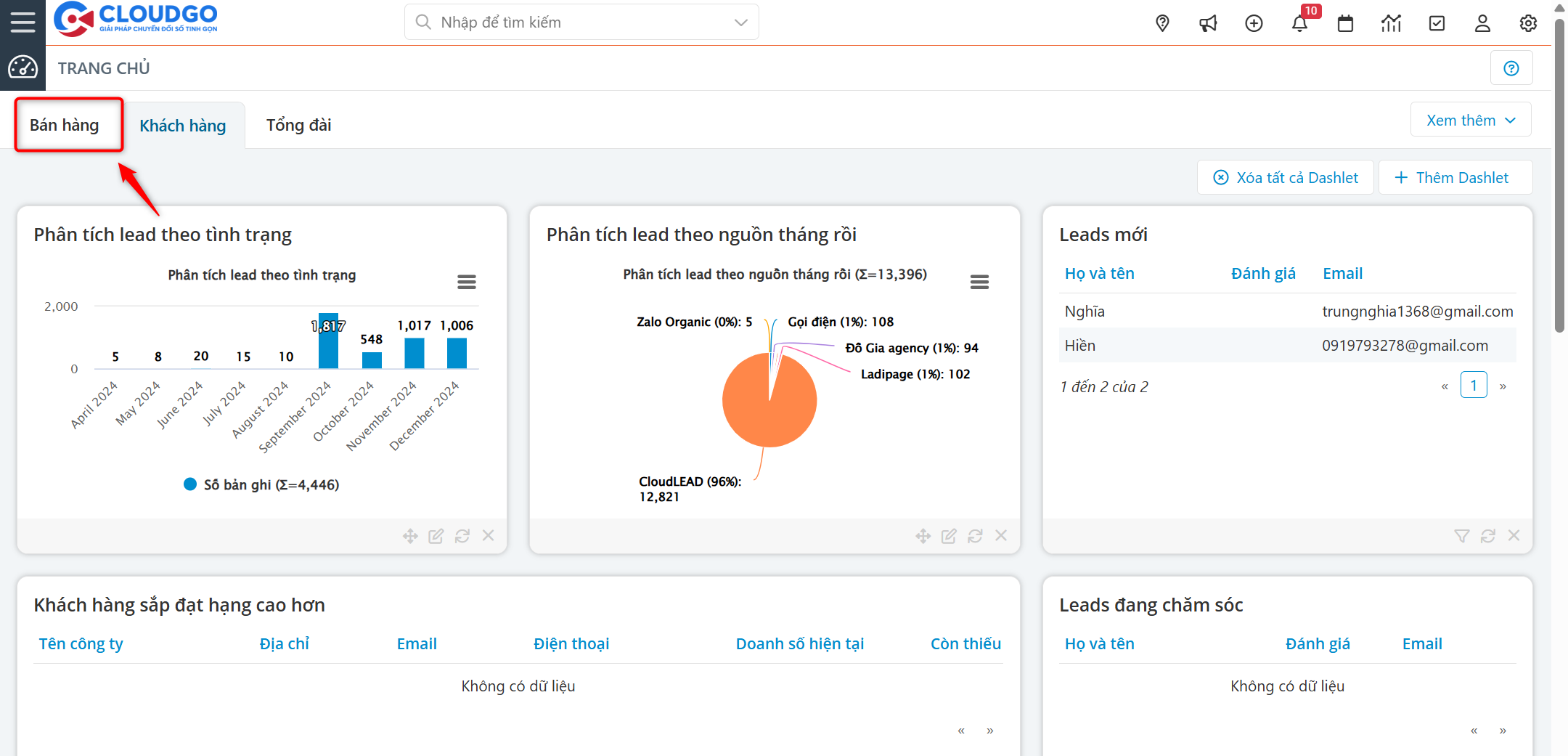Toggle Số bản ghi legend series
Screen dimensions: 1568x756
262,484
